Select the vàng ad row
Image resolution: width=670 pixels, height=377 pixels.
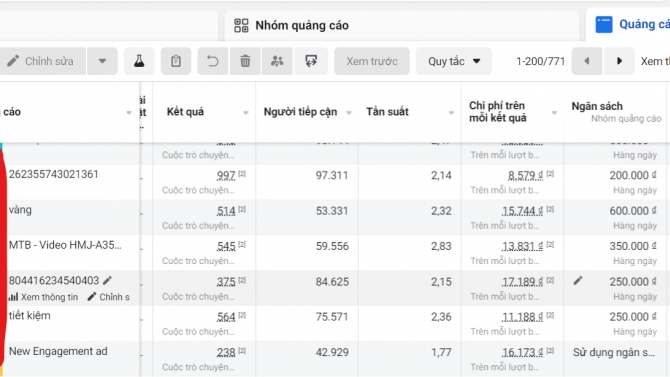pyautogui.click(x=20, y=210)
